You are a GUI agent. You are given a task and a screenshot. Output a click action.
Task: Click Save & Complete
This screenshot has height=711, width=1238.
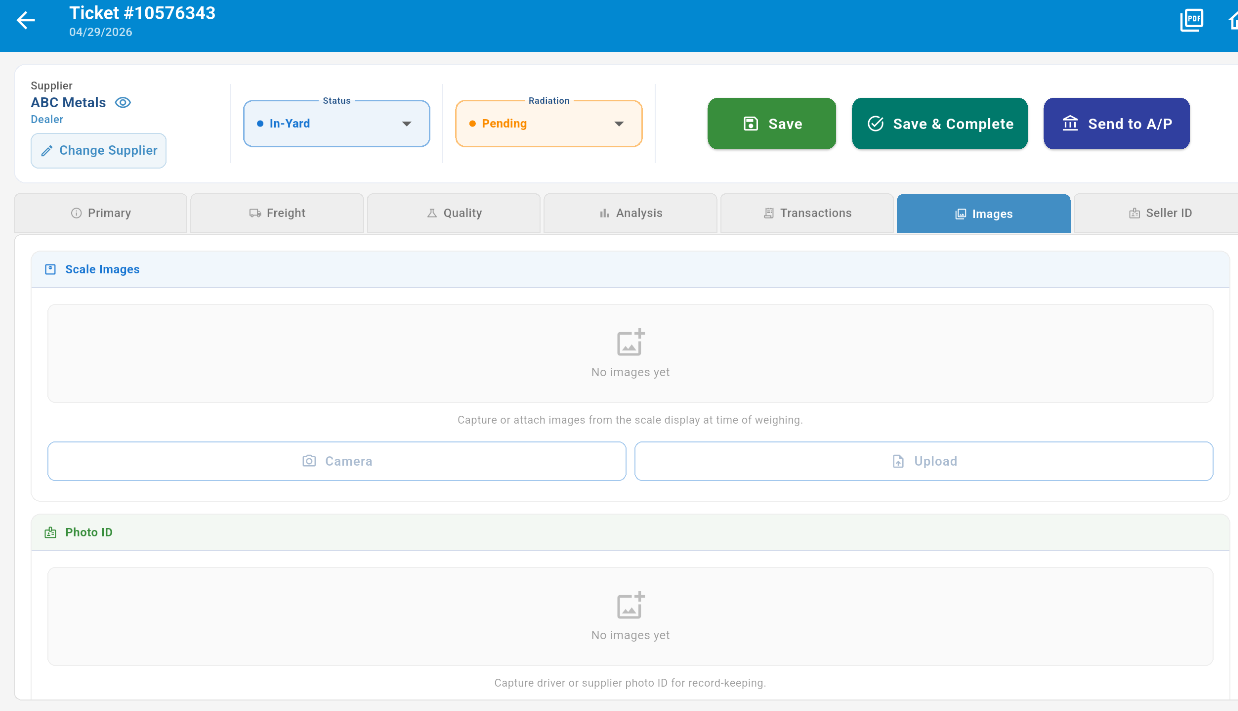click(940, 124)
